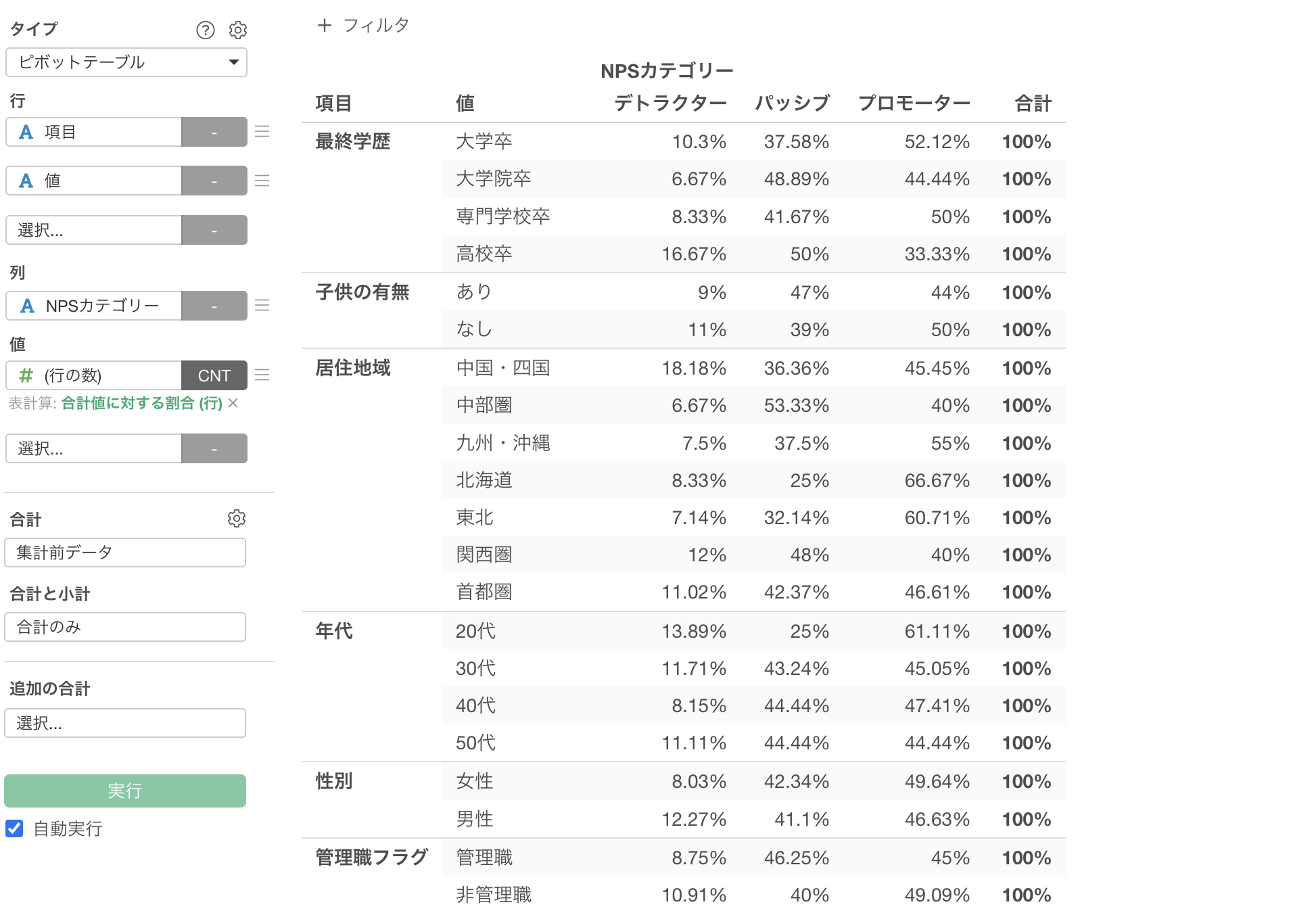
Task: Open the help question mark icon
Action: (x=206, y=30)
